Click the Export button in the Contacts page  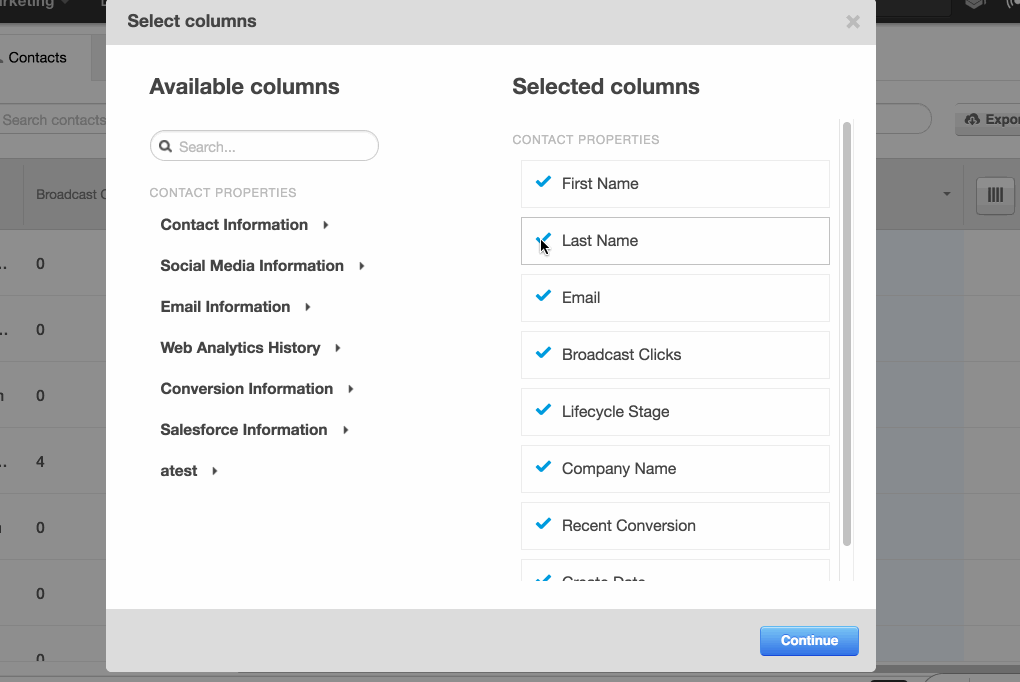coord(989,120)
